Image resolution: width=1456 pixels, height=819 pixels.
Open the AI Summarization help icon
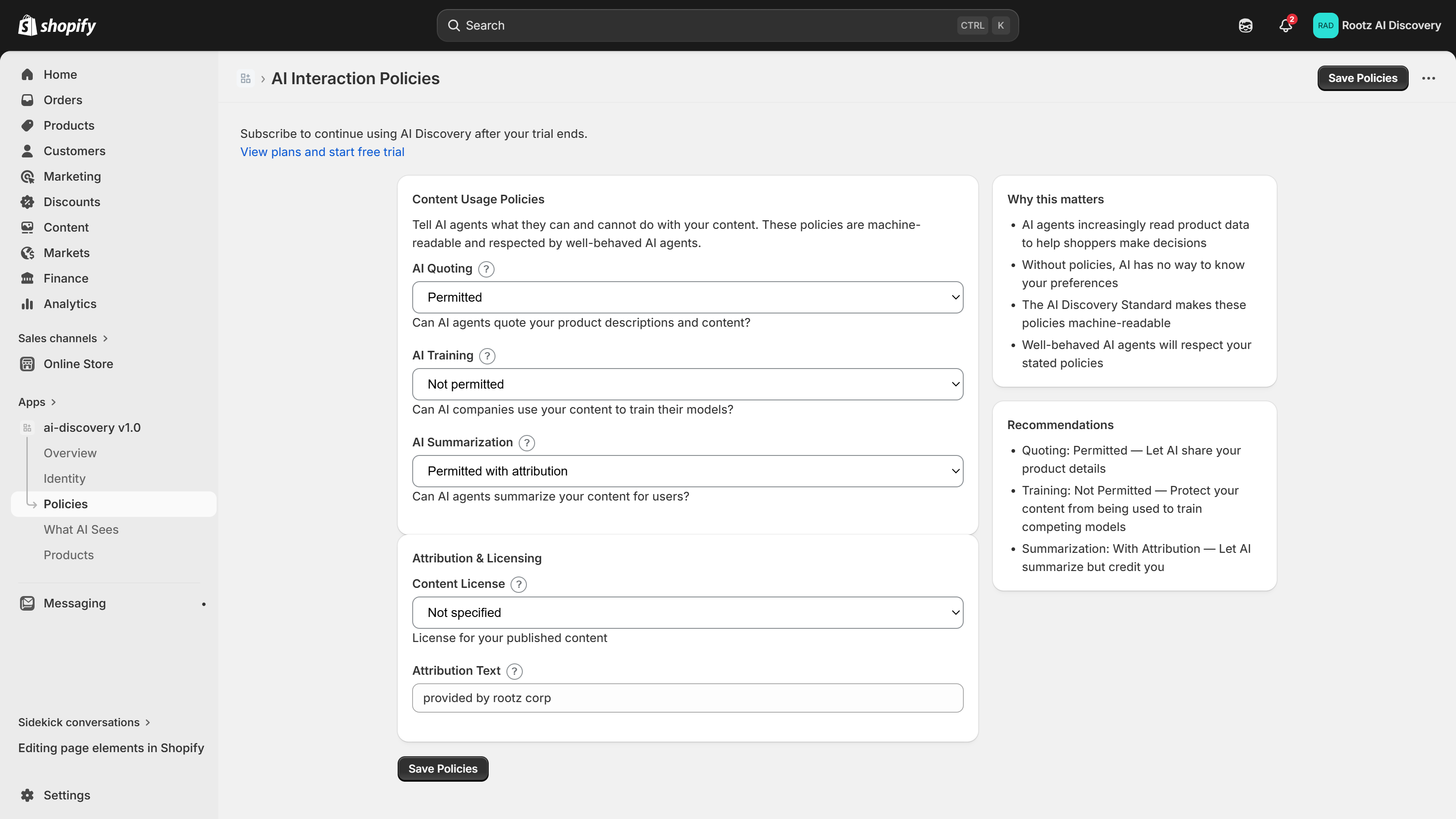526,443
